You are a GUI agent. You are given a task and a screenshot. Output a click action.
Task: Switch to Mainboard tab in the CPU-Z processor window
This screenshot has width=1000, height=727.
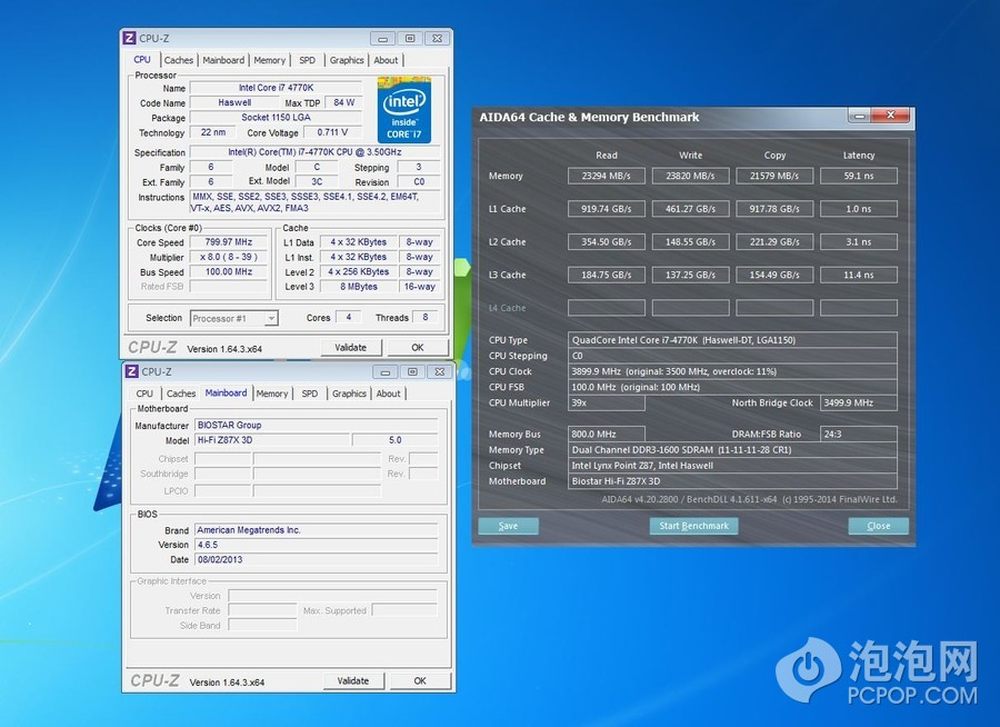click(223, 60)
